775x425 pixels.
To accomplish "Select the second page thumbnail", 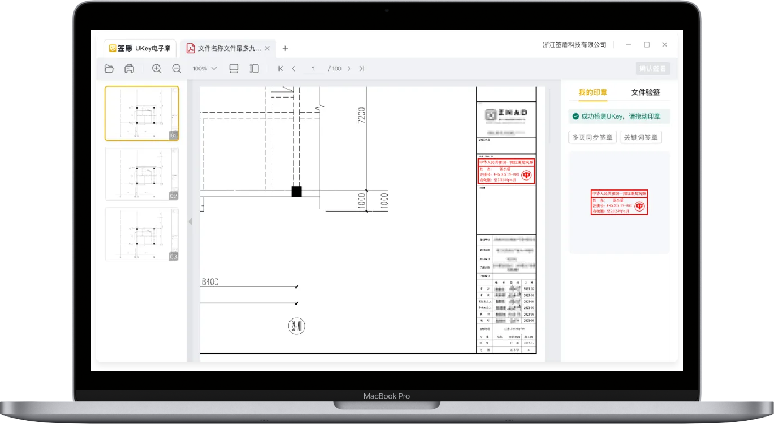I will pyautogui.click(x=141, y=174).
